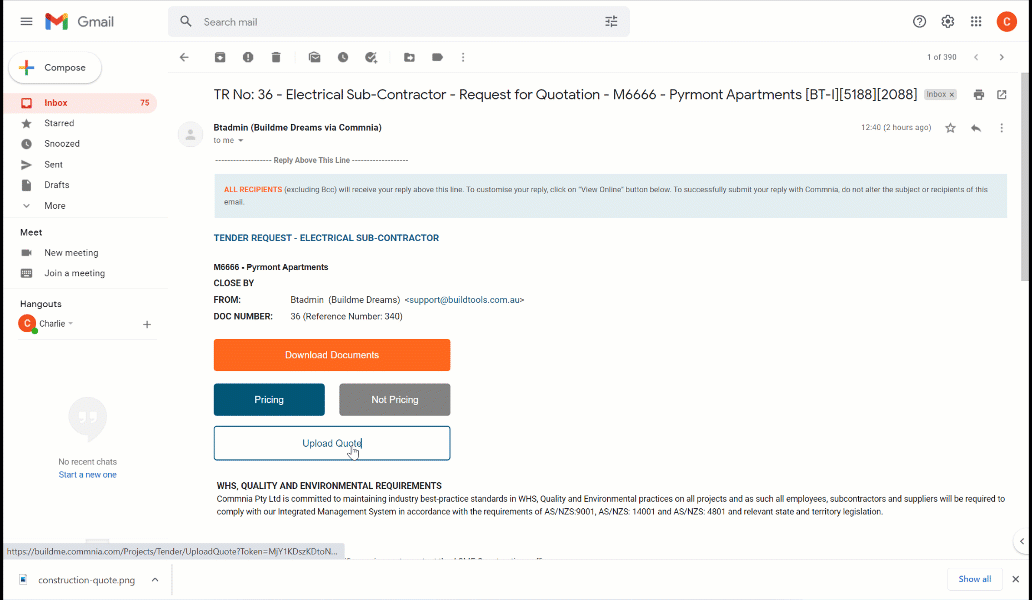Viewport: 1032px width, 600px height.
Task: Open email in new window
Action: pos(1002,95)
